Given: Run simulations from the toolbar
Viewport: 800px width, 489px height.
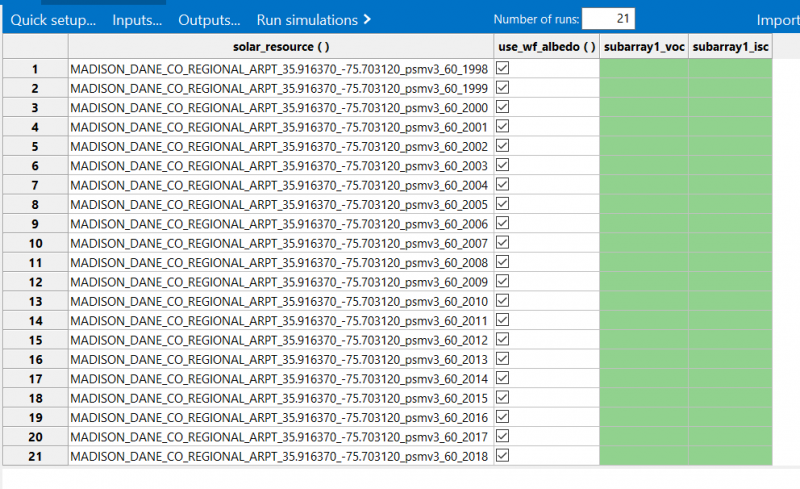Looking at the screenshot, I should point(313,20).
